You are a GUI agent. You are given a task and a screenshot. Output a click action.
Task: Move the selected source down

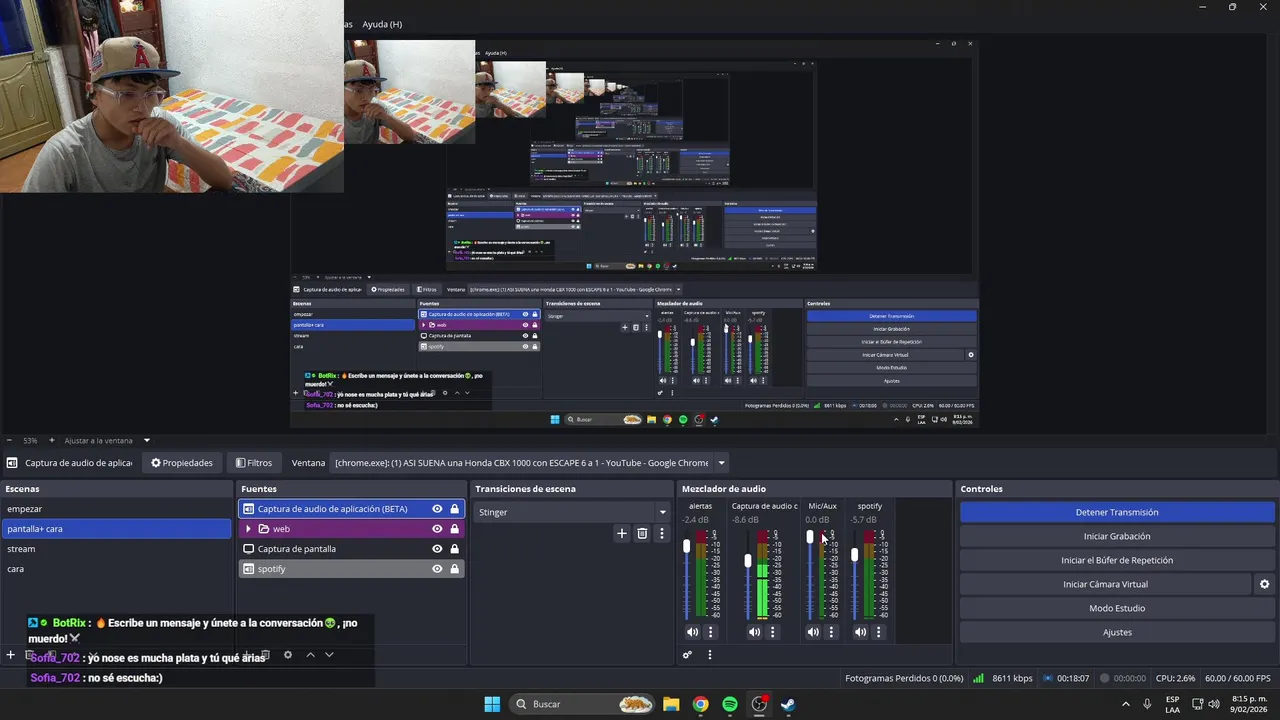pos(329,655)
